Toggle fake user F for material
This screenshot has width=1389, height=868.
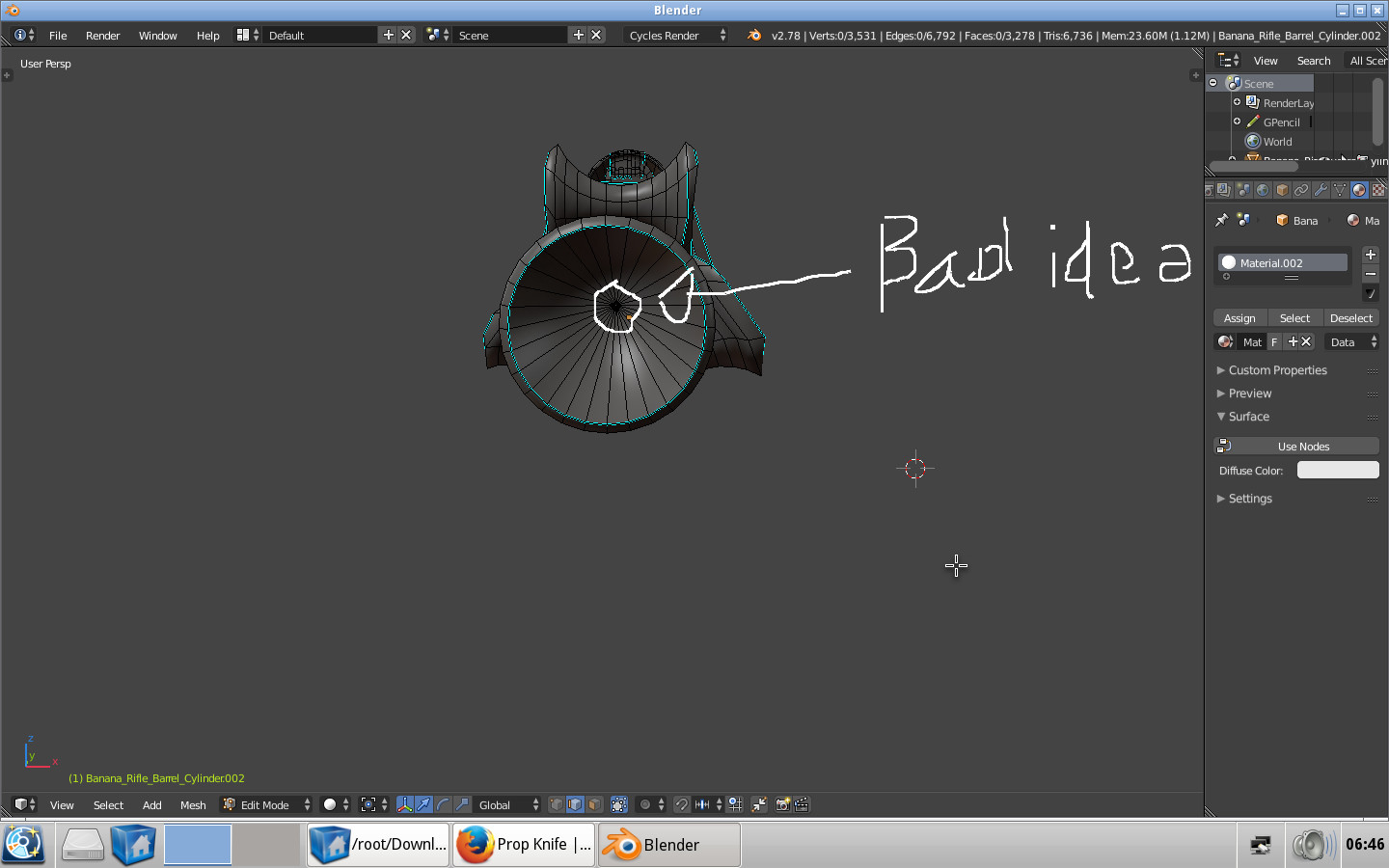click(x=1274, y=342)
